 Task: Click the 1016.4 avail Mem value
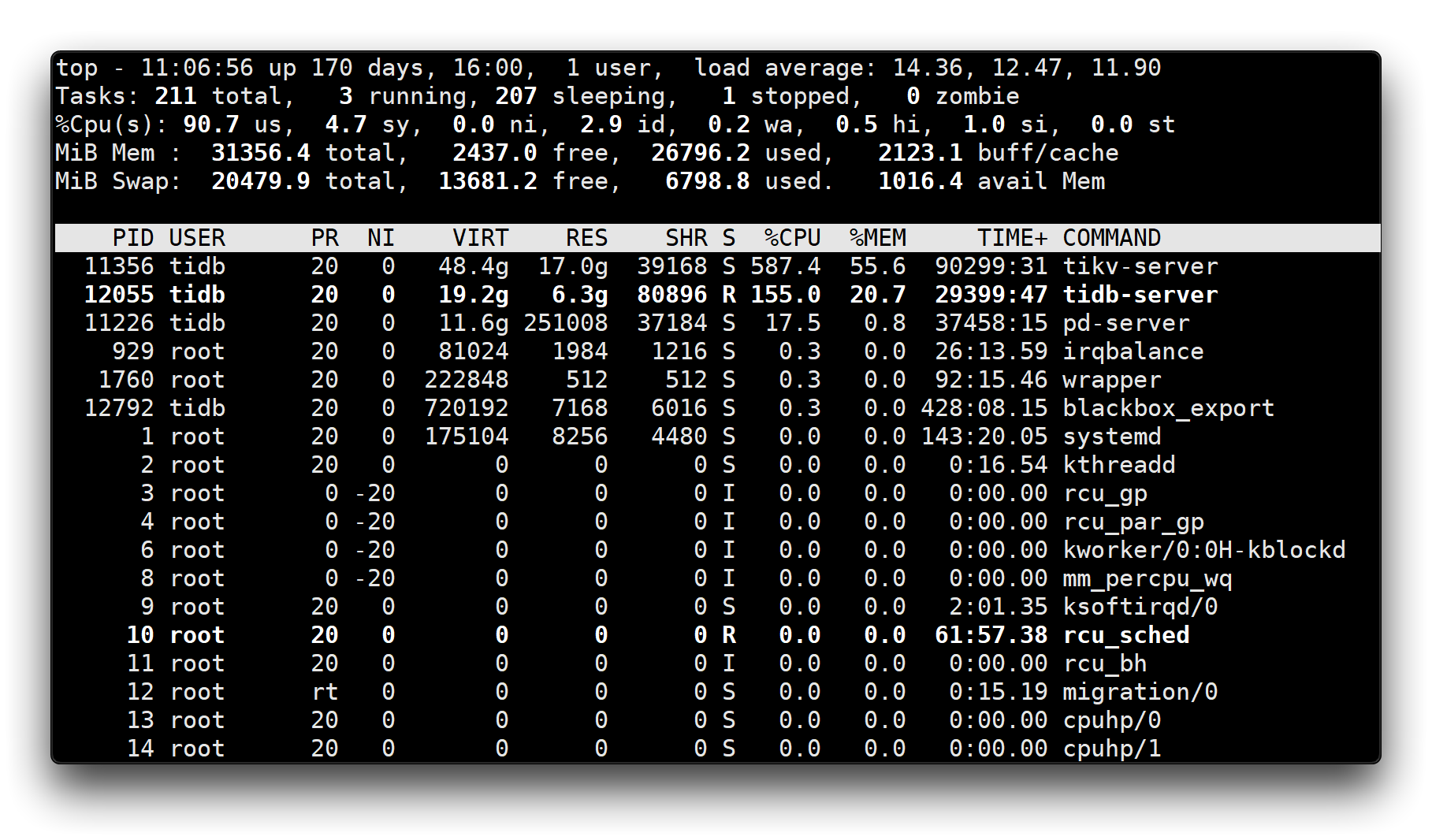(921, 181)
